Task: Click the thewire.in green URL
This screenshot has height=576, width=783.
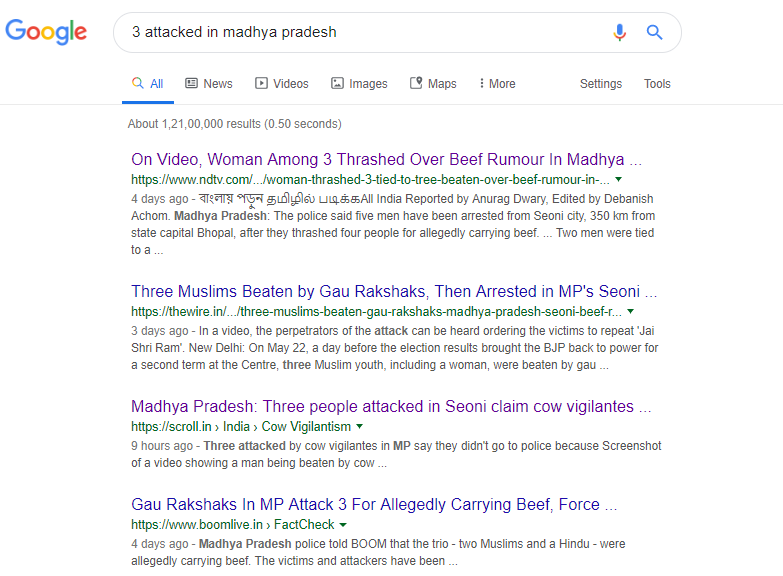Action: point(376,311)
